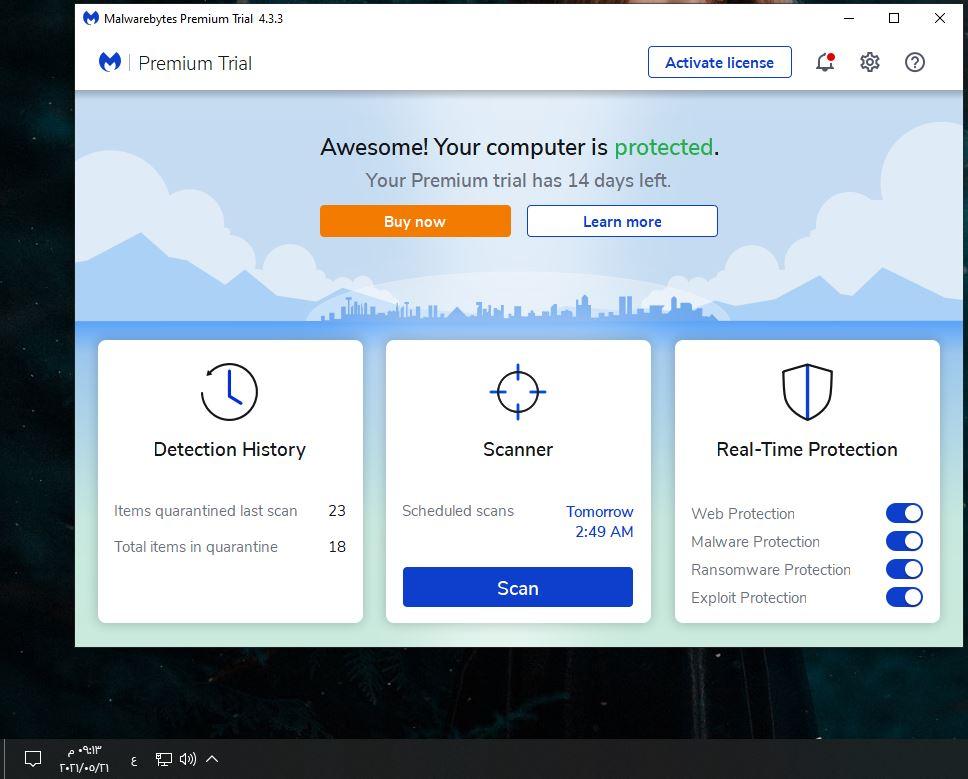Click the Malwarebytes title bar app icon

pyautogui.click(x=91, y=18)
